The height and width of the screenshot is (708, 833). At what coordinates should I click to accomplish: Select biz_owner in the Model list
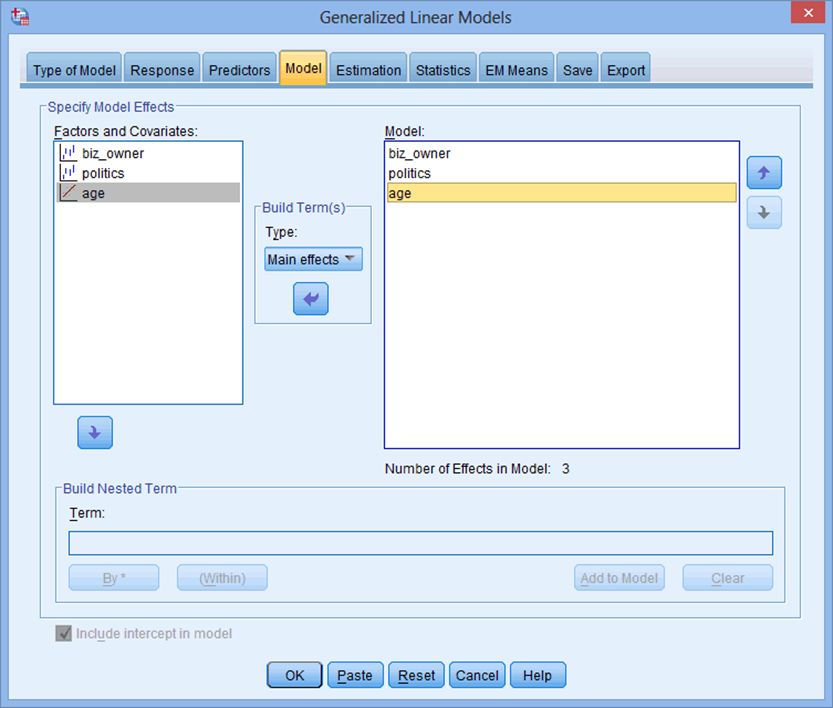[x=562, y=153]
